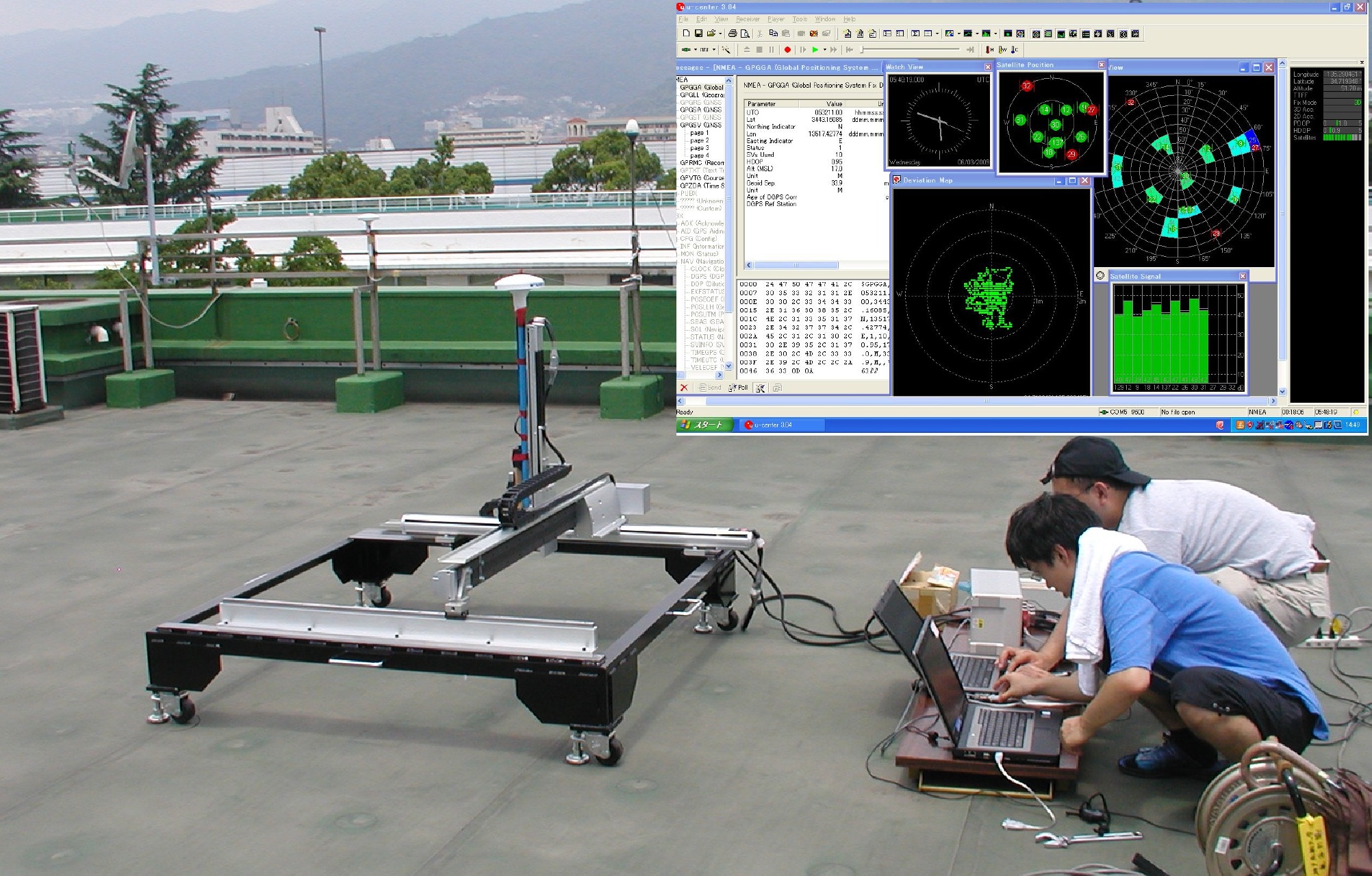Select GPRMC message in the tree
This screenshot has width=1372, height=876.
[702, 163]
